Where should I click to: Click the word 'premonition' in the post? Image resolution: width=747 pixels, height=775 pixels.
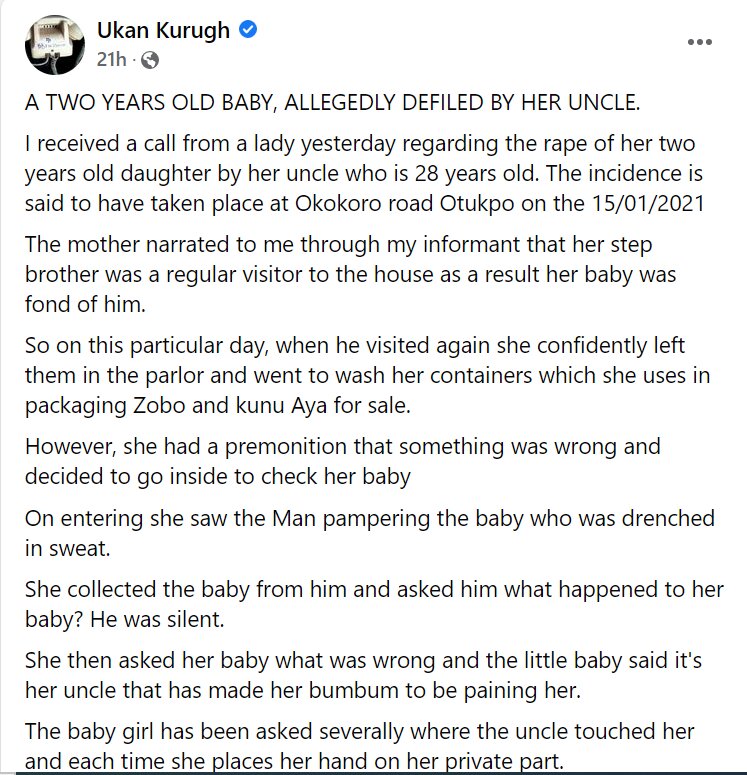[x=277, y=446]
